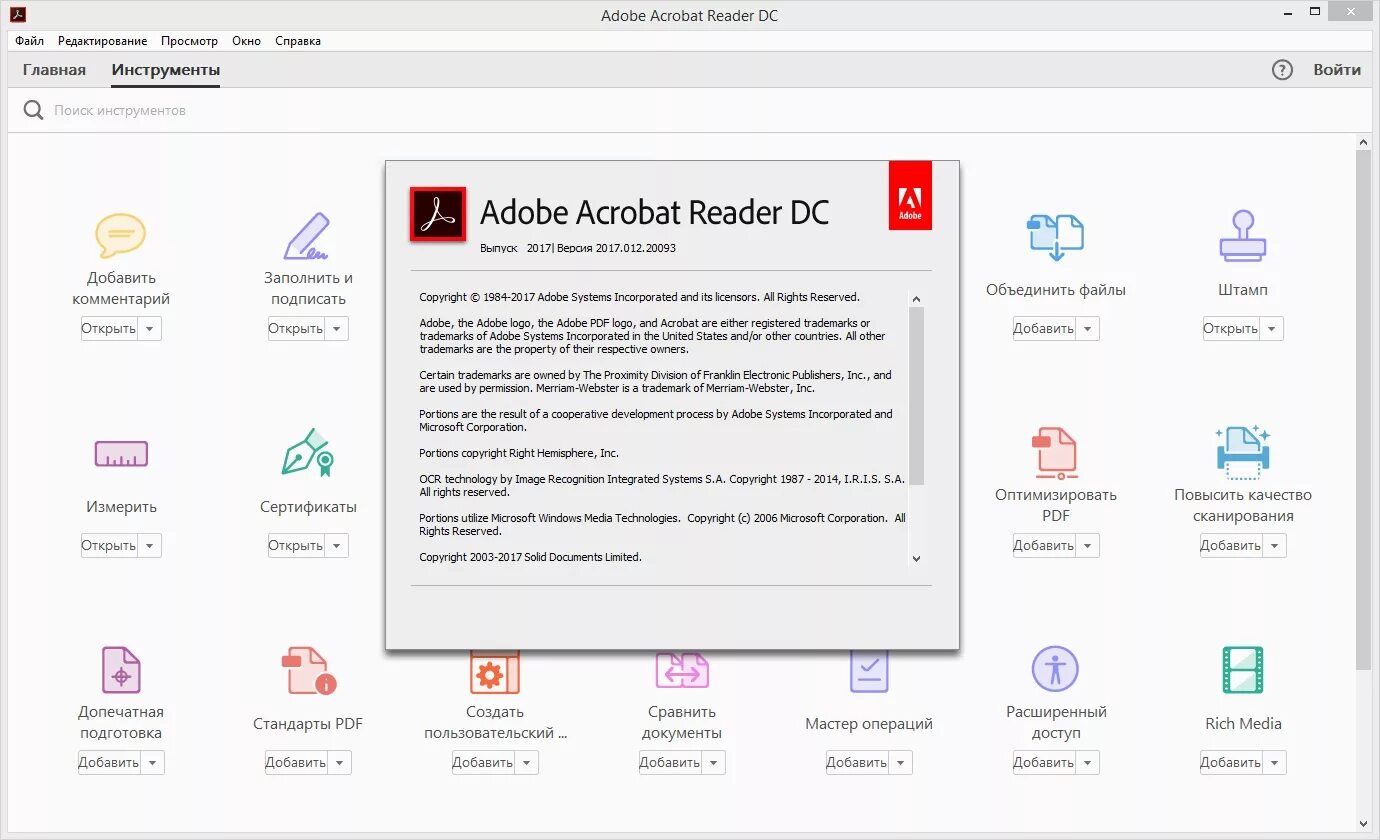Click Открыть under Штамп
The height and width of the screenshot is (840, 1380).
pyautogui.click(x=1231, y=328)
